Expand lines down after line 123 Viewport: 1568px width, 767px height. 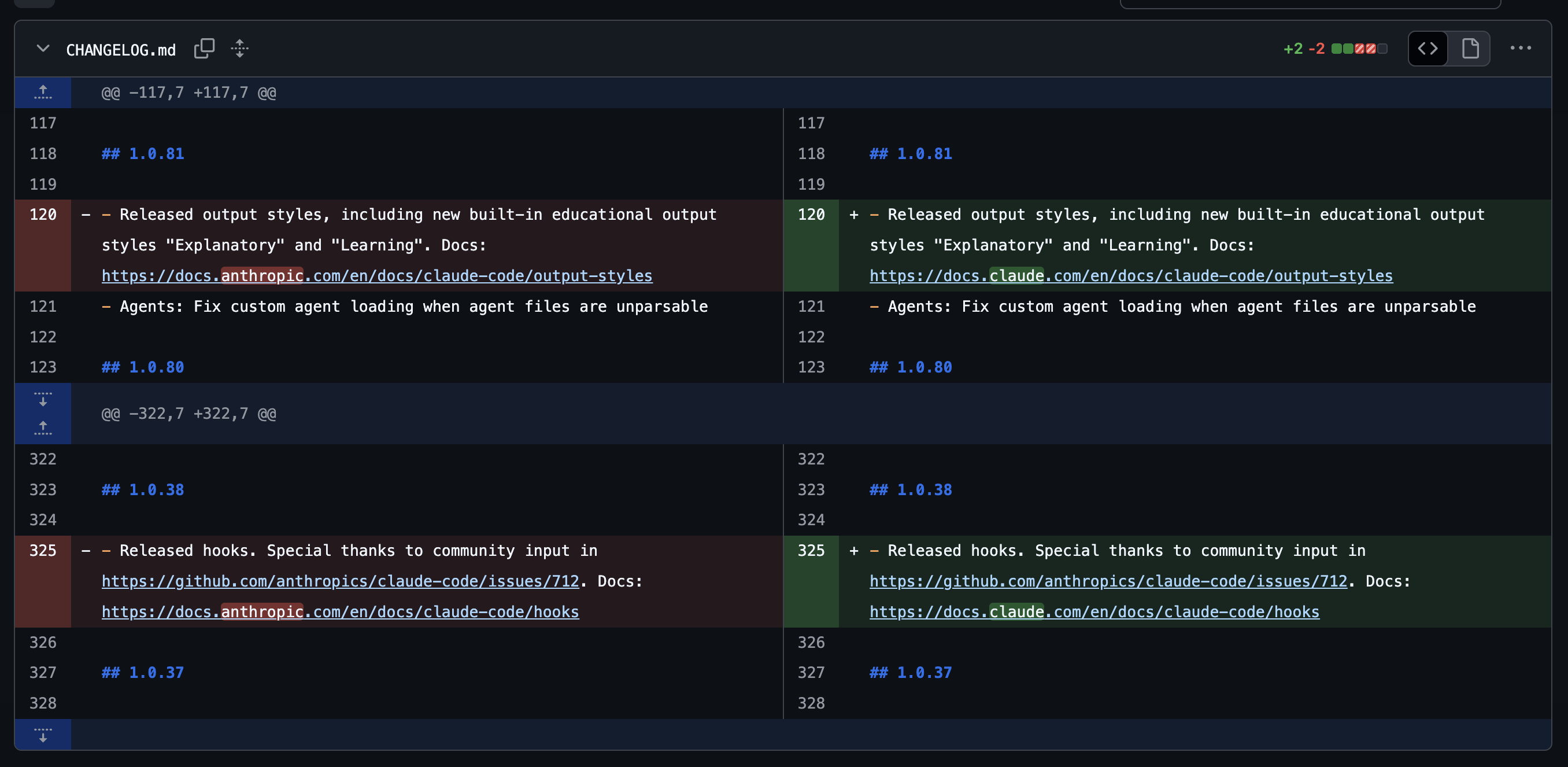pyautogui.click(x=43, y=399)
